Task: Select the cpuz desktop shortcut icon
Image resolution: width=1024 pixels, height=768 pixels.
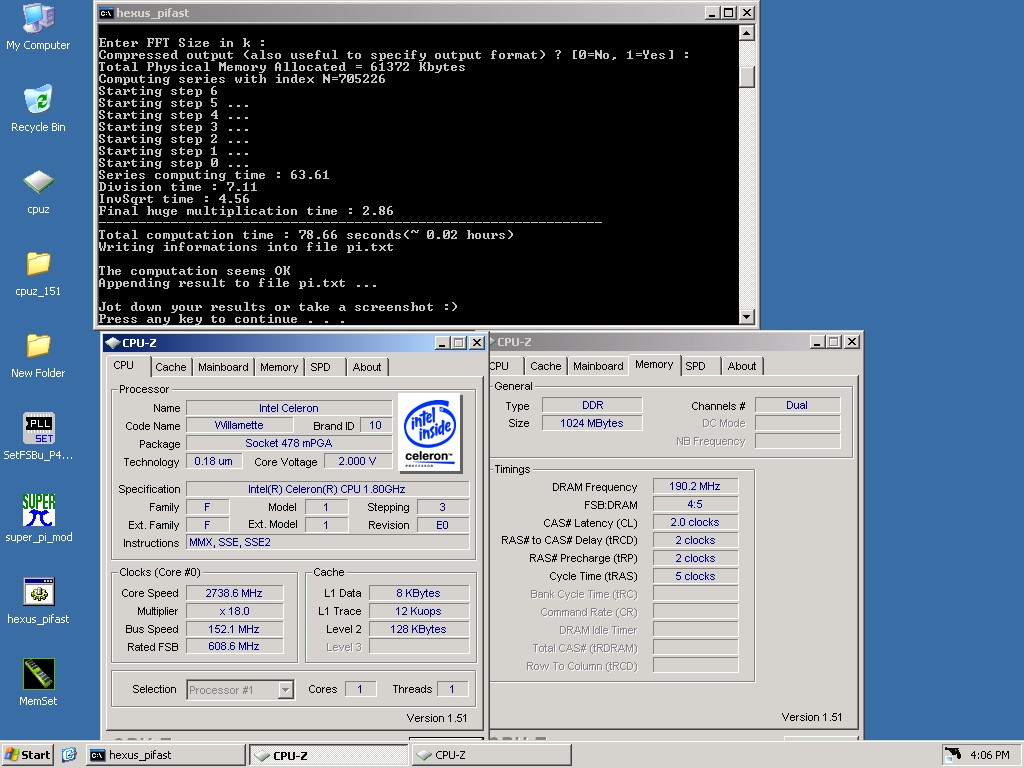Action: 38,192
